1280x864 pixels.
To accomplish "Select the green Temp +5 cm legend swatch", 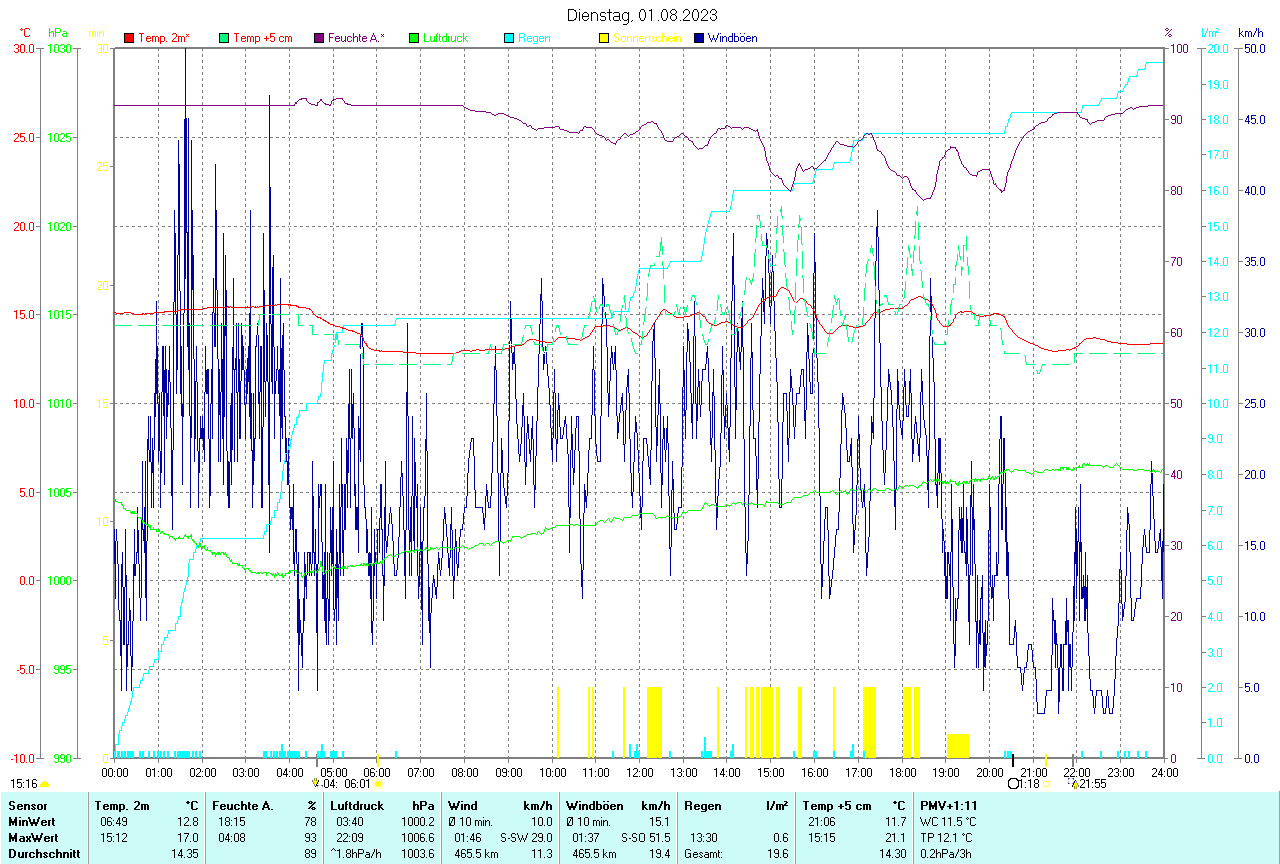I will (224, 38).
